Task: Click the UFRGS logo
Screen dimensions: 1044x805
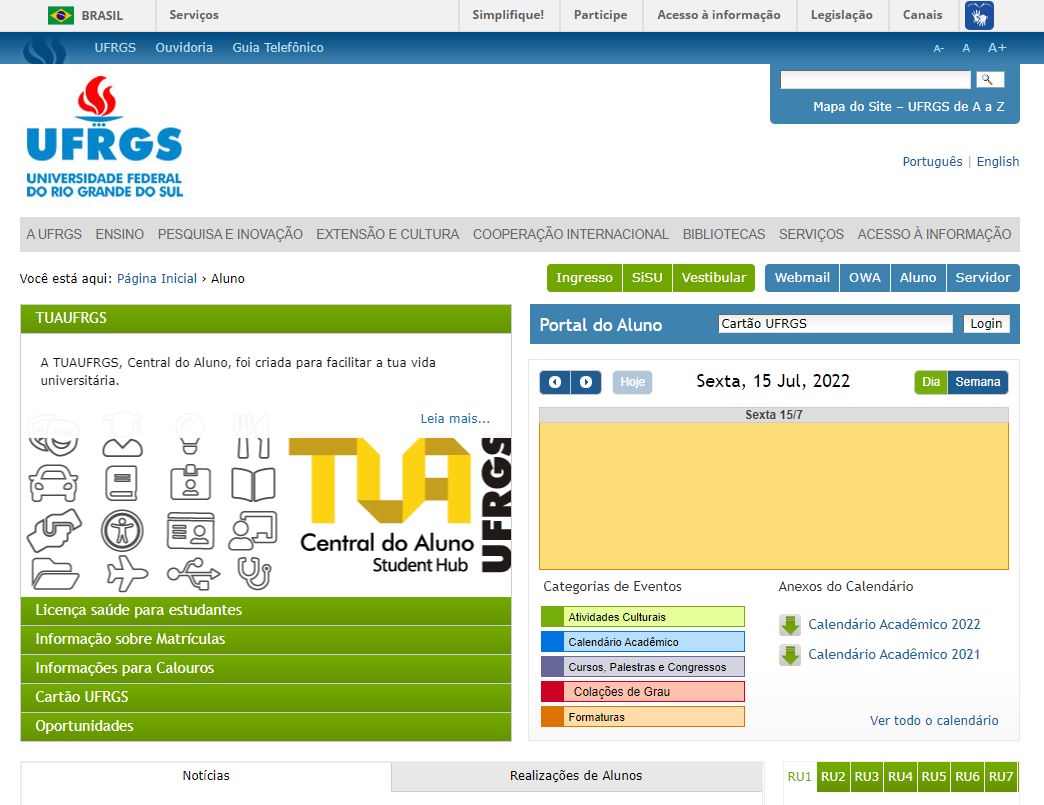Action: 104,136
